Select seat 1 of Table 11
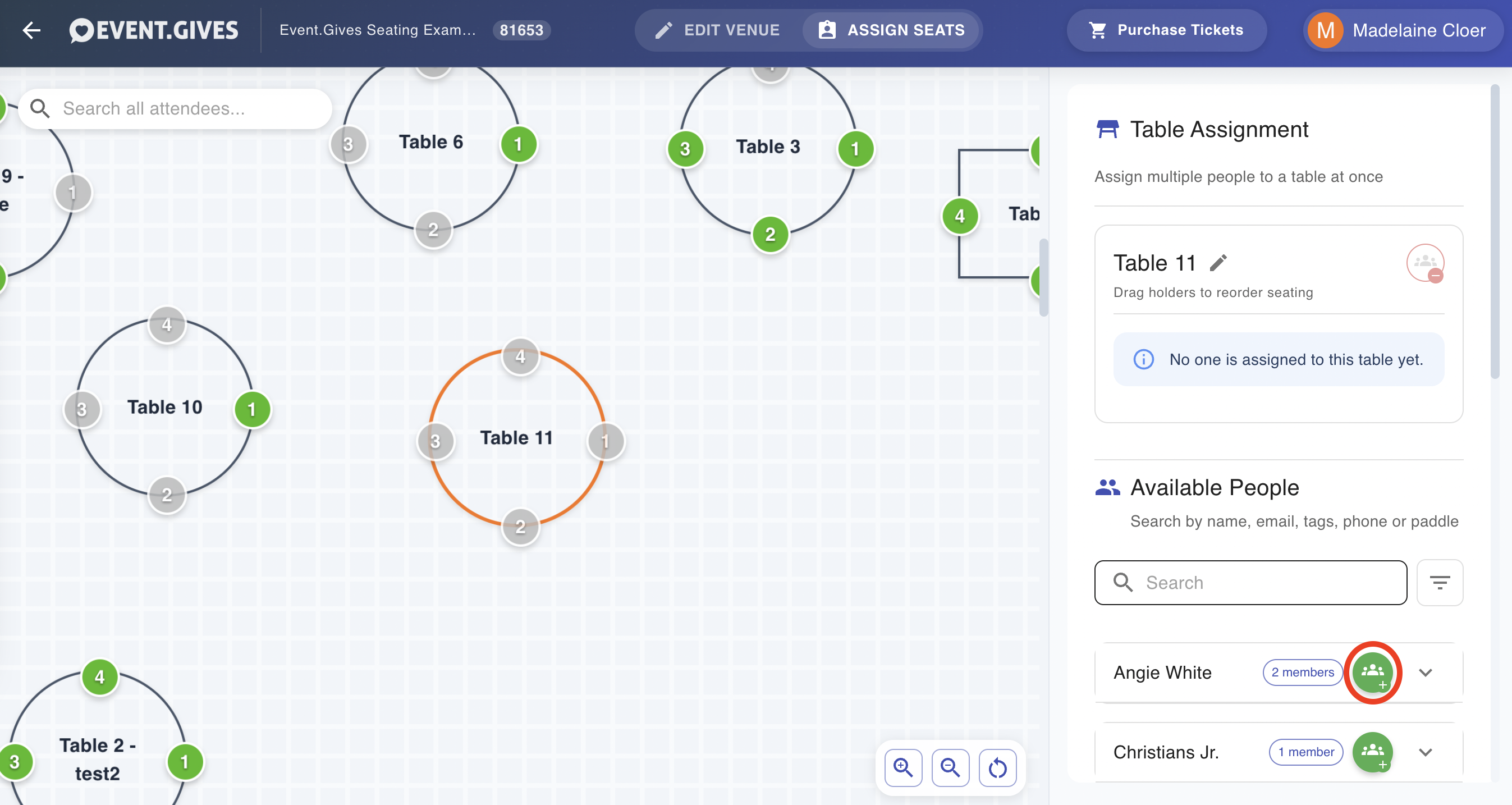 tap(605, 442)
